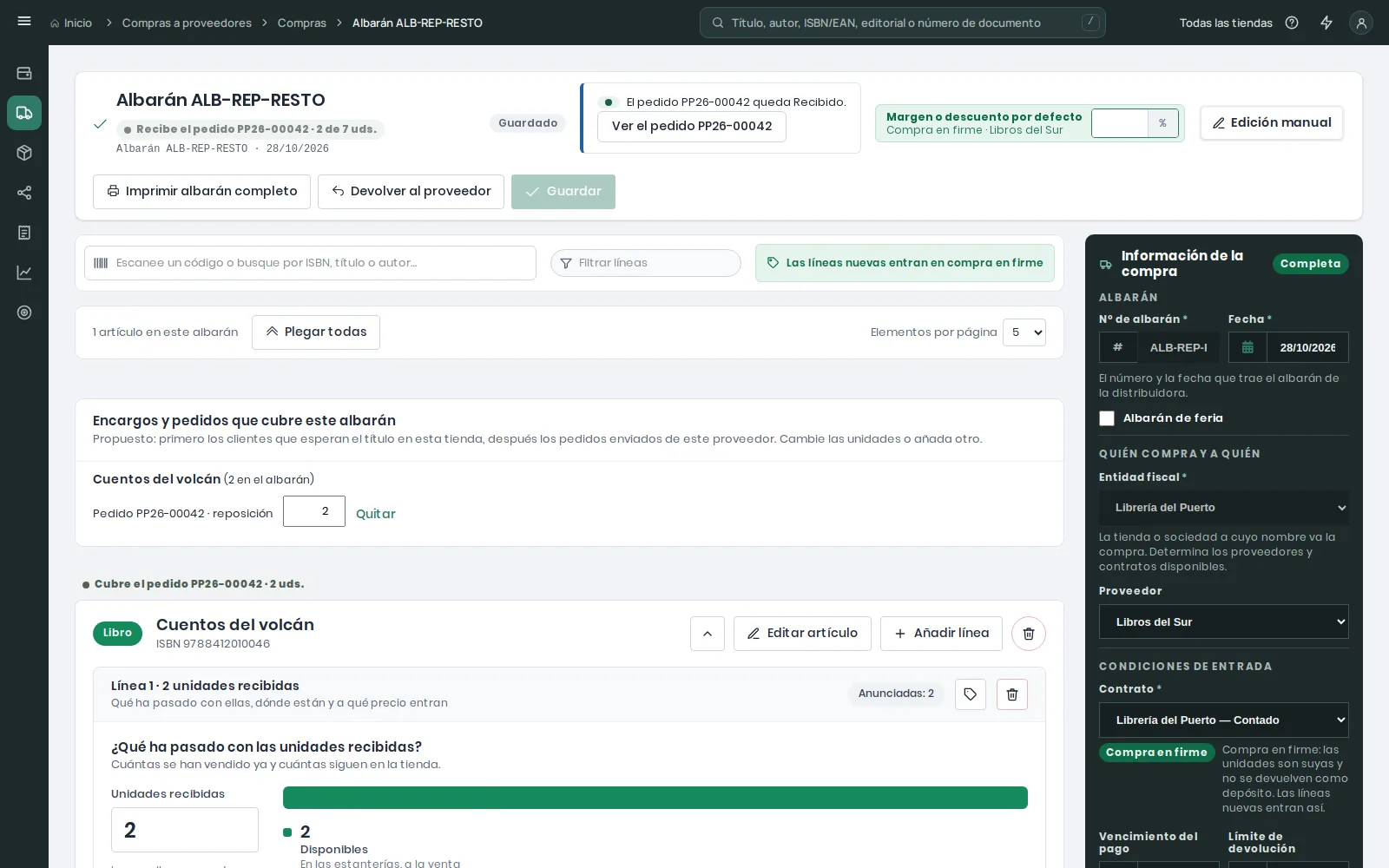Toggle the Albarán de feria checkbox
This screenshot has width=1389, height=868.
[x=1107, y=418]
